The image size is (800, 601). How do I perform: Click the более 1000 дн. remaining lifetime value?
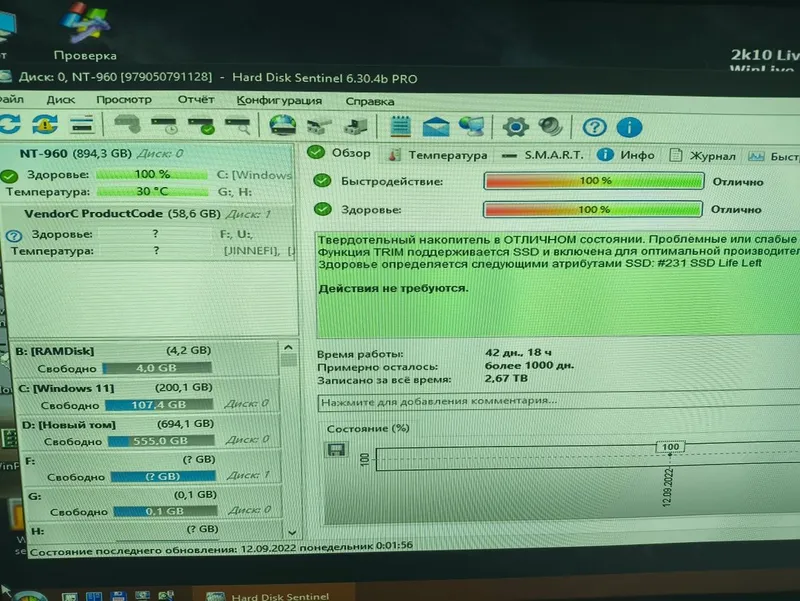tap(529, 365)
